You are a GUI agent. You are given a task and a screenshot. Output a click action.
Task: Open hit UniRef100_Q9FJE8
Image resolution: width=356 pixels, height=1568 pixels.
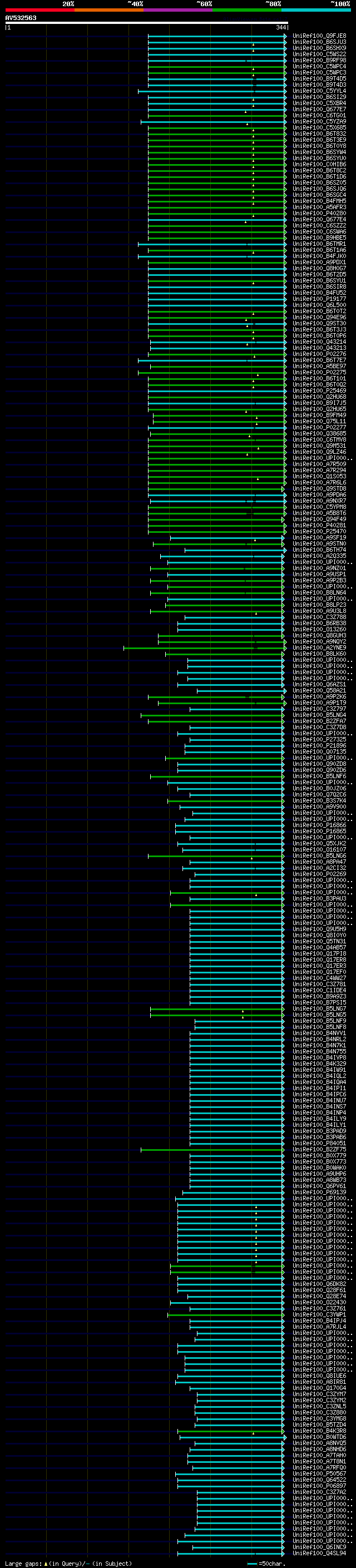[319, 36]
